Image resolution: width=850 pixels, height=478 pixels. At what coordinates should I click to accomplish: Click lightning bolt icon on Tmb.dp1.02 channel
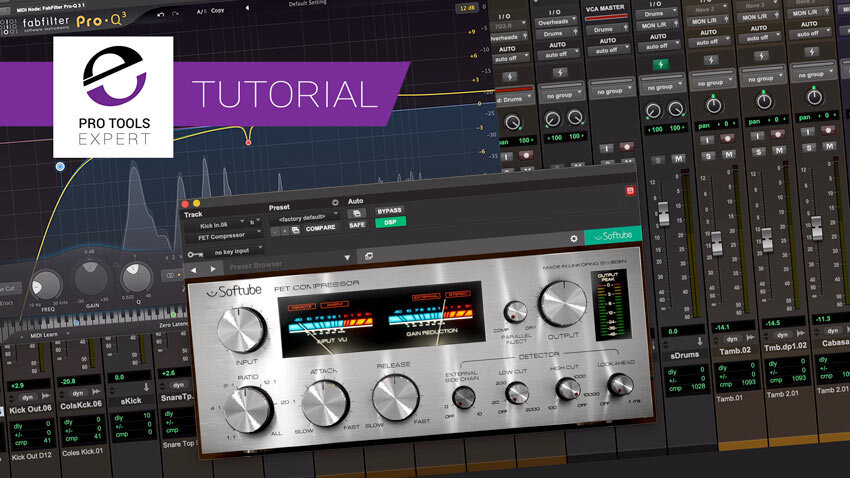click(x=761, y=56)
